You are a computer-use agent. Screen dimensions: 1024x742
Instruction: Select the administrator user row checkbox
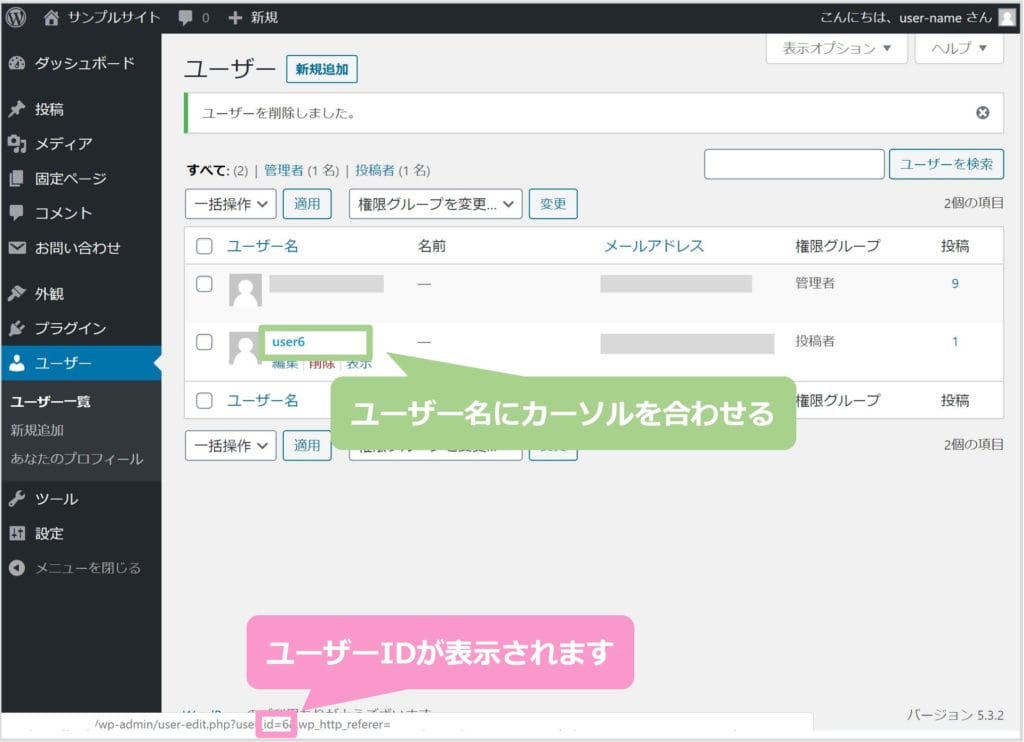204,284
